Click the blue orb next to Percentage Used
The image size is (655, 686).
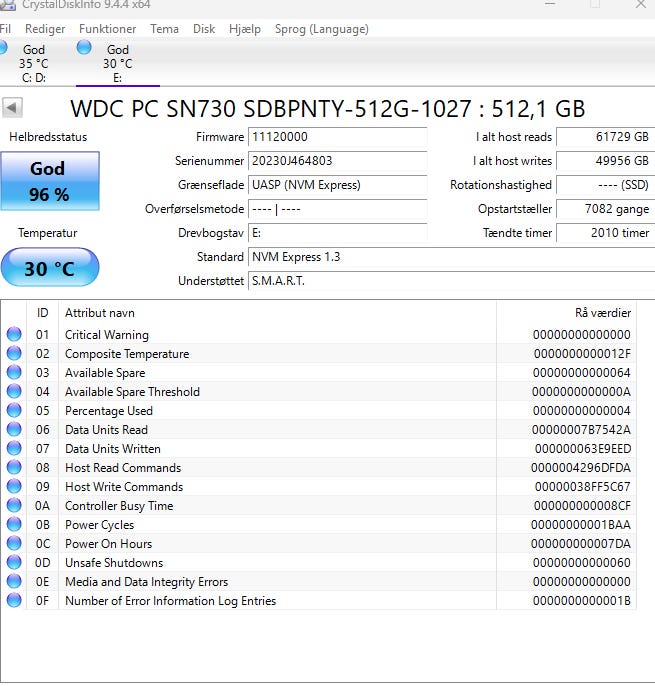point(14,411)
